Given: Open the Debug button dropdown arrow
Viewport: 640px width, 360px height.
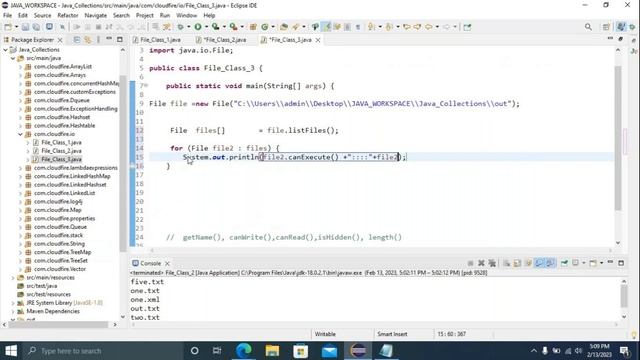Looking at the screenshot, I should pos(188,27).
